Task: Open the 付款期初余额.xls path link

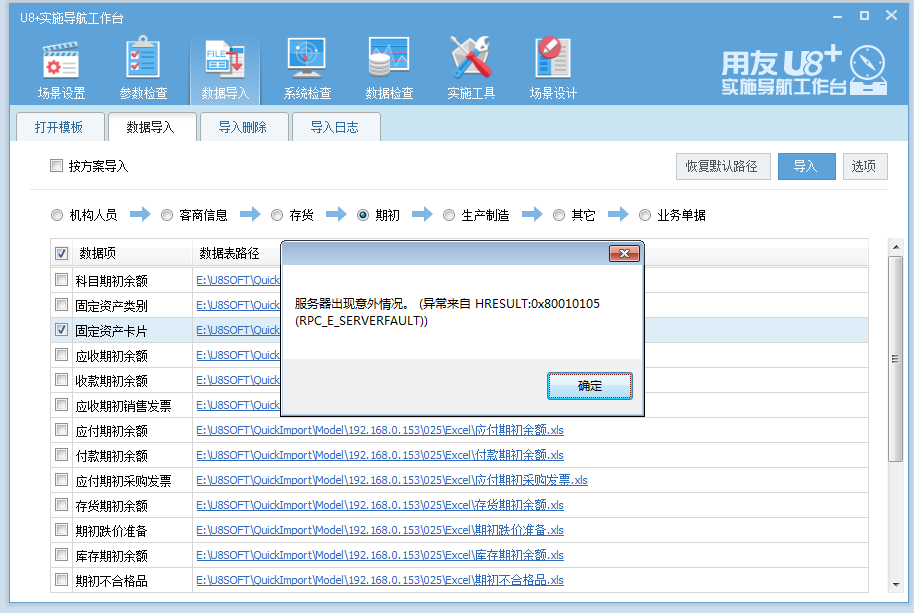Action: pyautogui.click(x=380, y=455)
